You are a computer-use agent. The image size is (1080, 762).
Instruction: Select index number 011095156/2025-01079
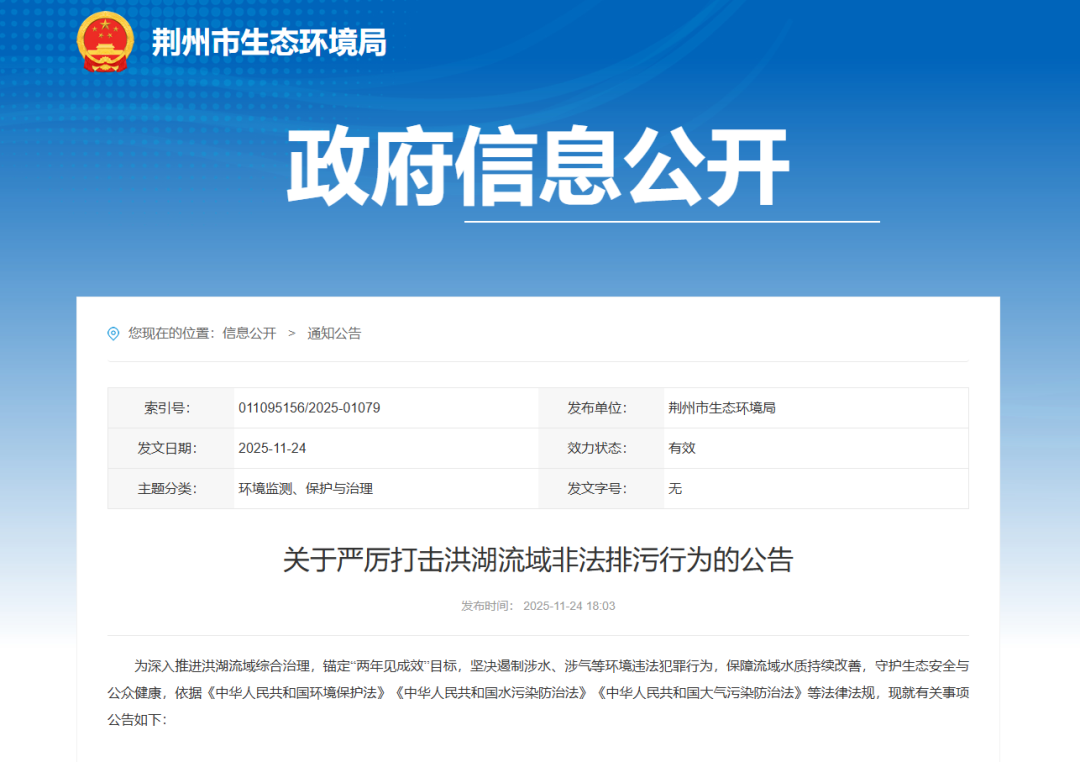coord(309,408)
